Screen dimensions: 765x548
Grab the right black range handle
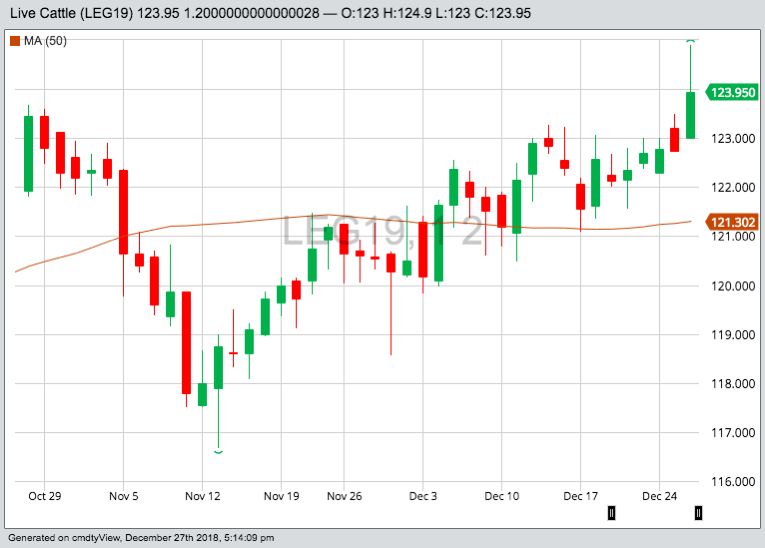(x=698, y=513)
